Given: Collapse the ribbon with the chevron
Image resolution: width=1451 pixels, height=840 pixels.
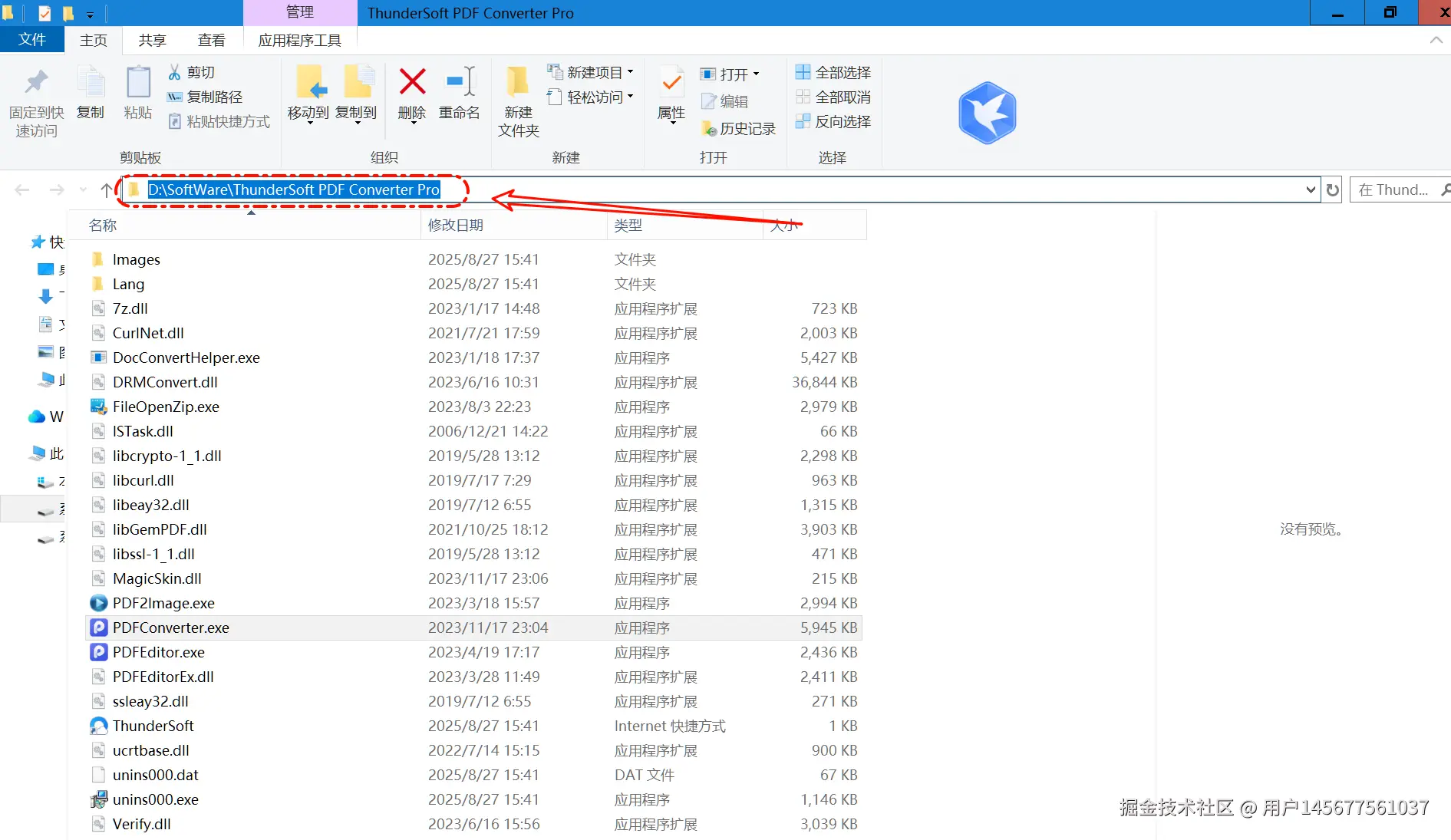Looking at the screenshot, I should tap(1436, 40).
